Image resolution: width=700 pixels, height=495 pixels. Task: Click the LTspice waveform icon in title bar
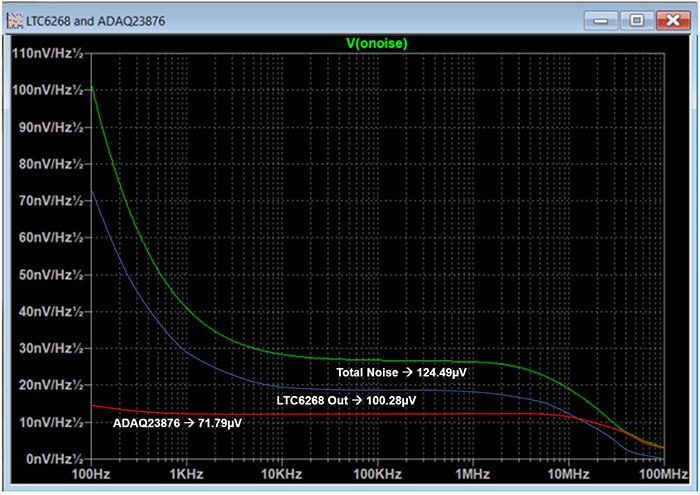click(x=13, y=19)
